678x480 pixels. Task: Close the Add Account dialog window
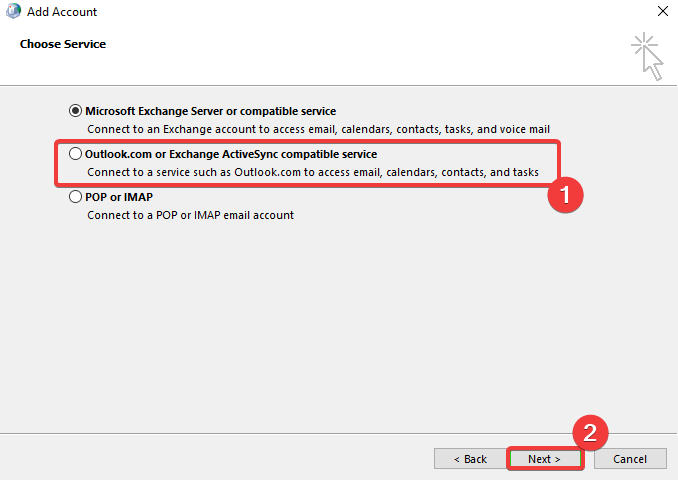pos(662,11)
